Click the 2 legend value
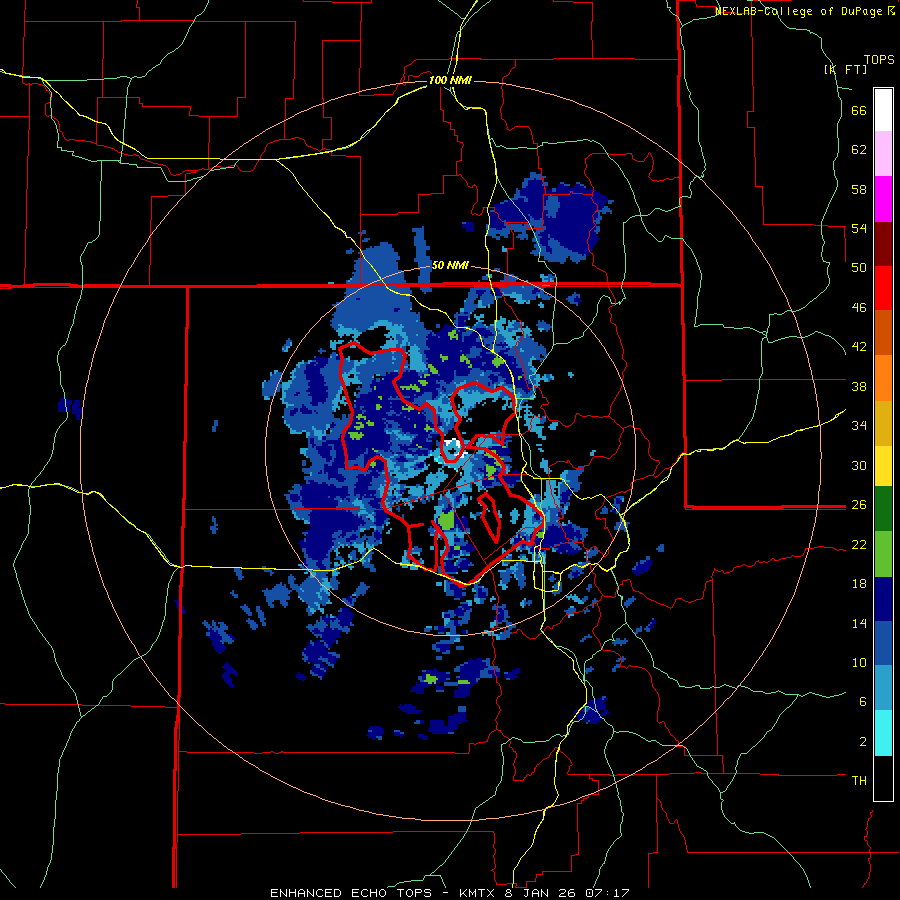900x900 pixels. point(863,742)
